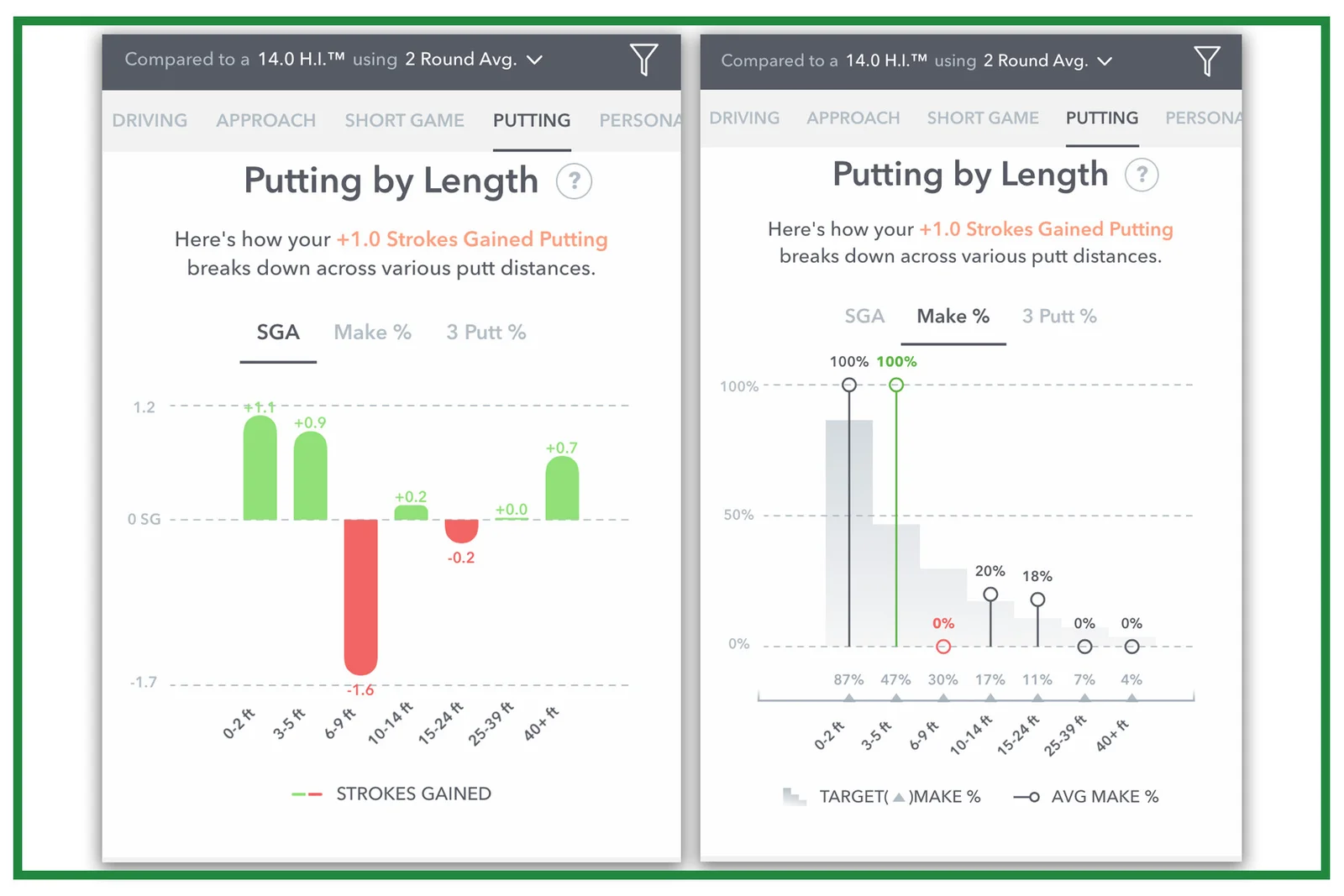Click help question mark in left panel
The width and height of the screenshot is (1344, 896).
point(575,181)
